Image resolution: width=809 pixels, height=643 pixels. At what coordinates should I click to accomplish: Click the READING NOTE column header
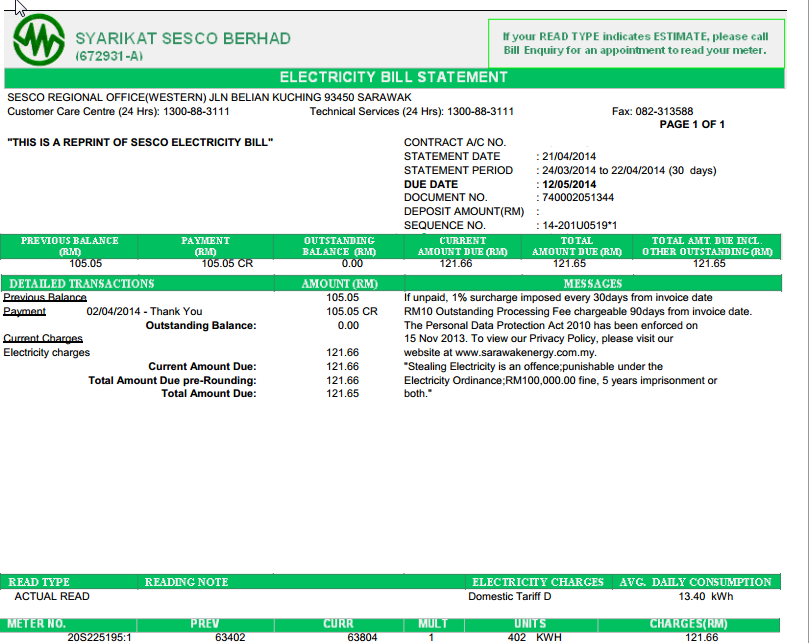tap(186, 582)
